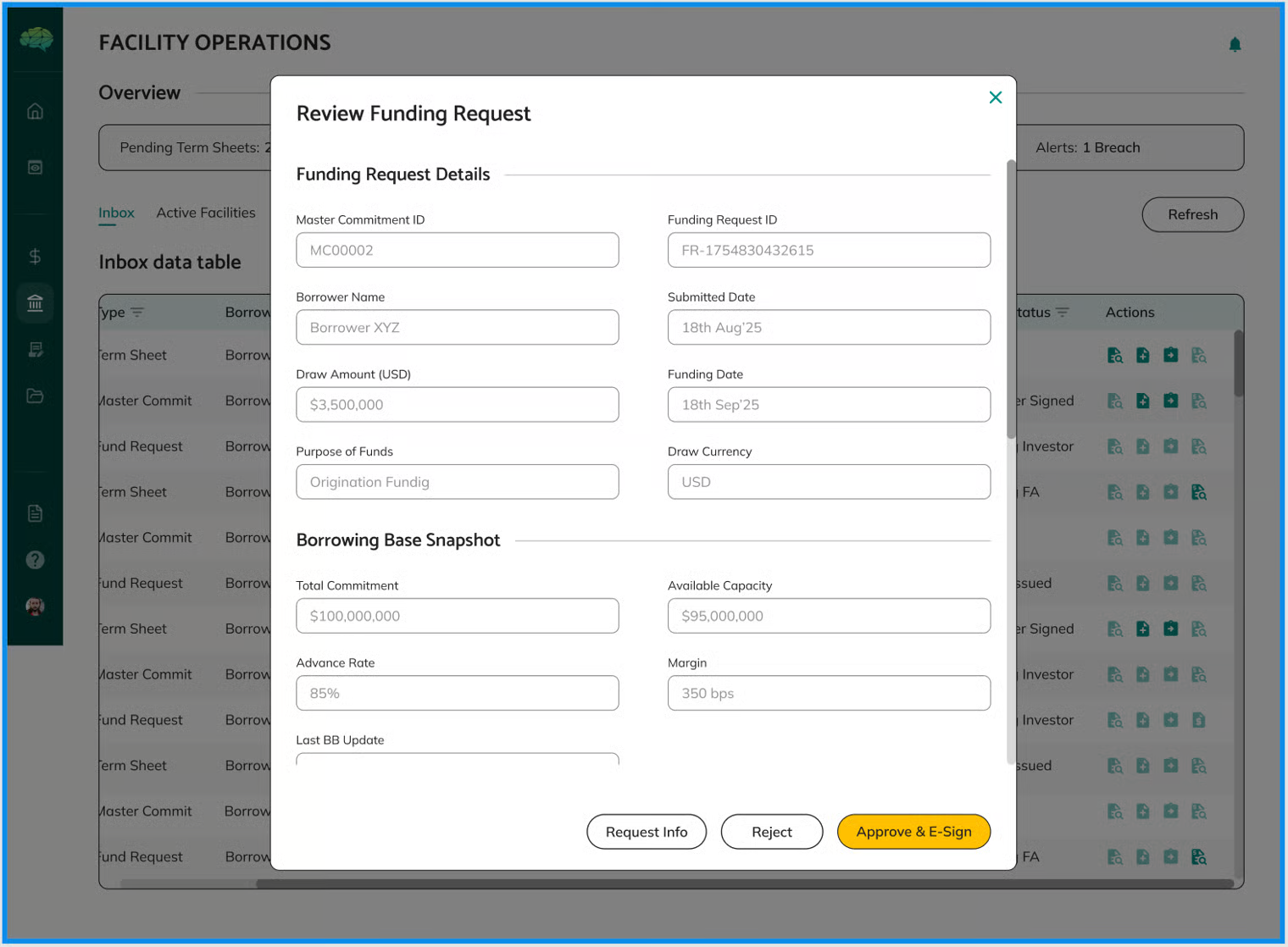Click the dialog's vertical scrollbar
Image resolution: width=1288 pixels, height=947 pixels.
[x=1010, y=296]
